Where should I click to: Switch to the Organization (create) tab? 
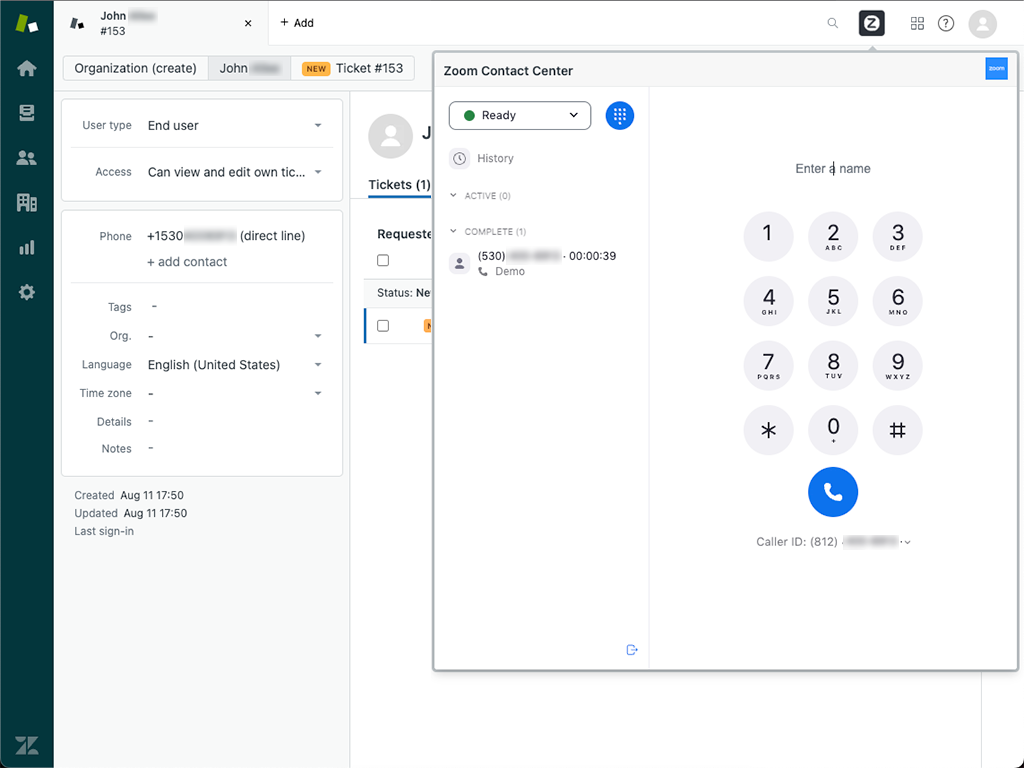(x=135, y=68)
